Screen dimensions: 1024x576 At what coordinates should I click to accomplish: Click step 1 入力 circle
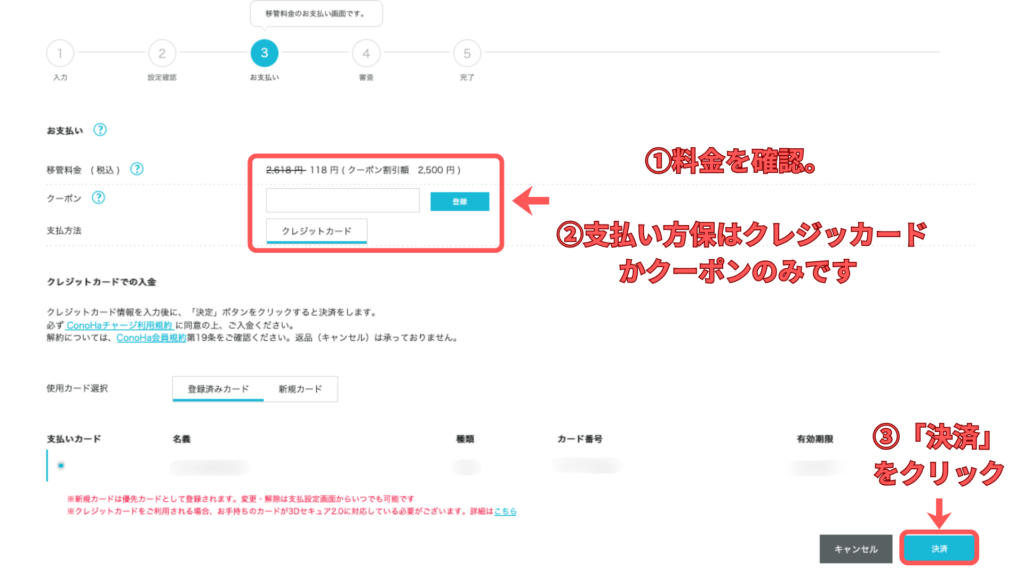coord(61,53)
